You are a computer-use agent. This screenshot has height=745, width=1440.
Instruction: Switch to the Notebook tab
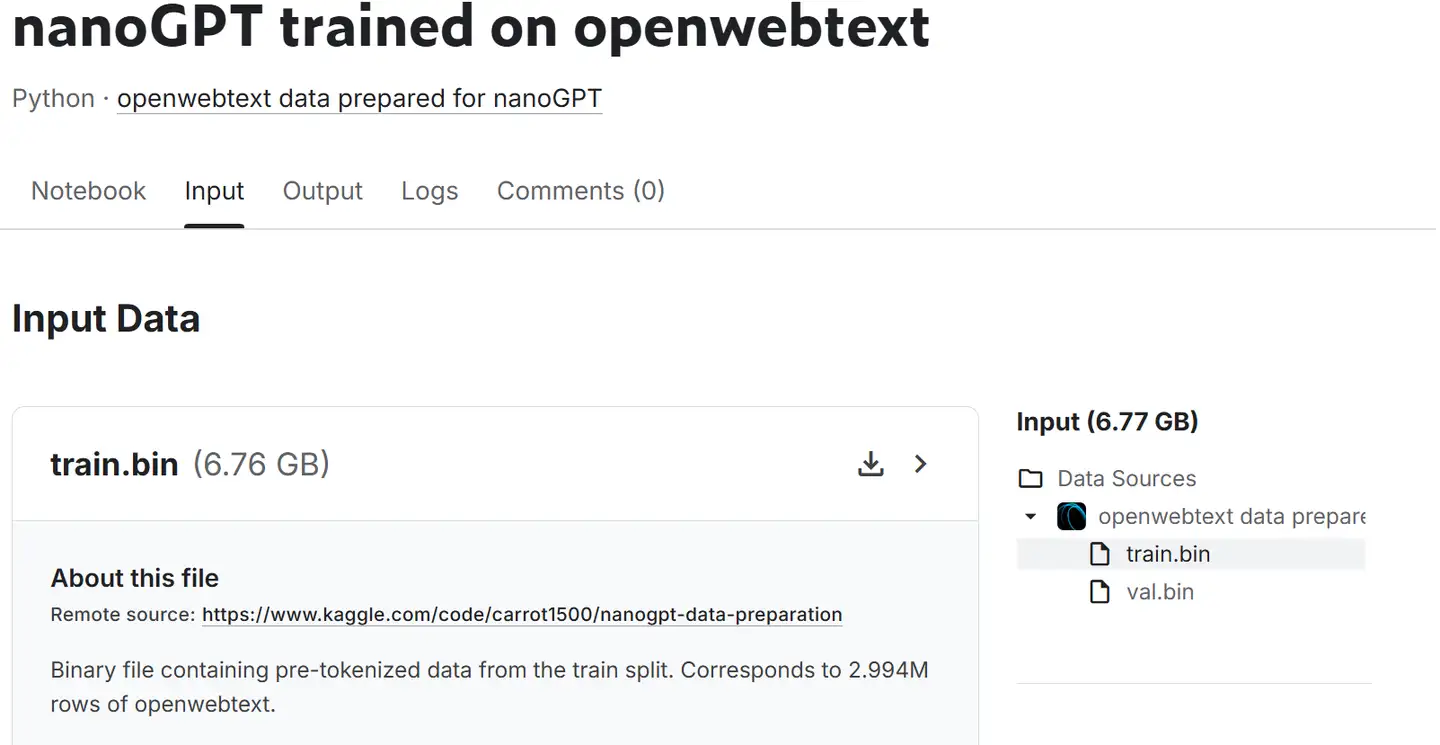[x=89, y=191]
